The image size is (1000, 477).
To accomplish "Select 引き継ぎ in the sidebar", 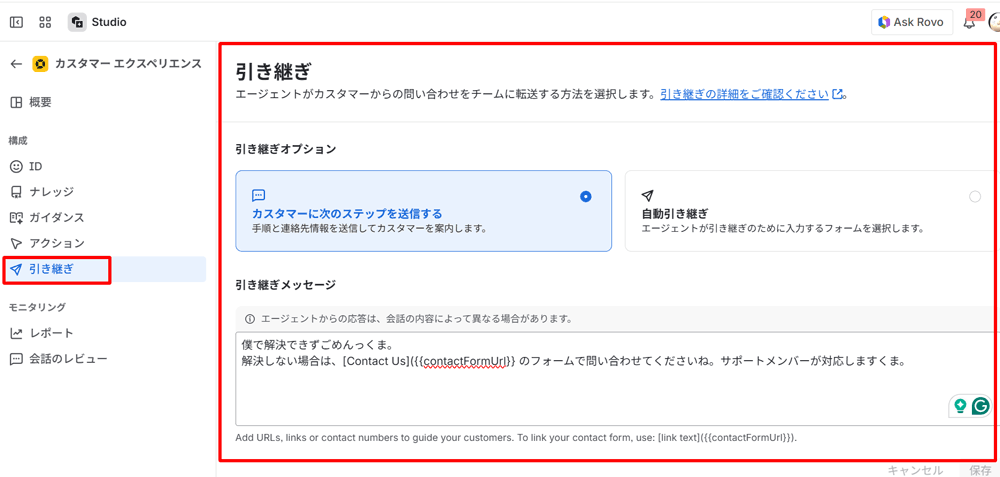I will click(x=106, y=269).
